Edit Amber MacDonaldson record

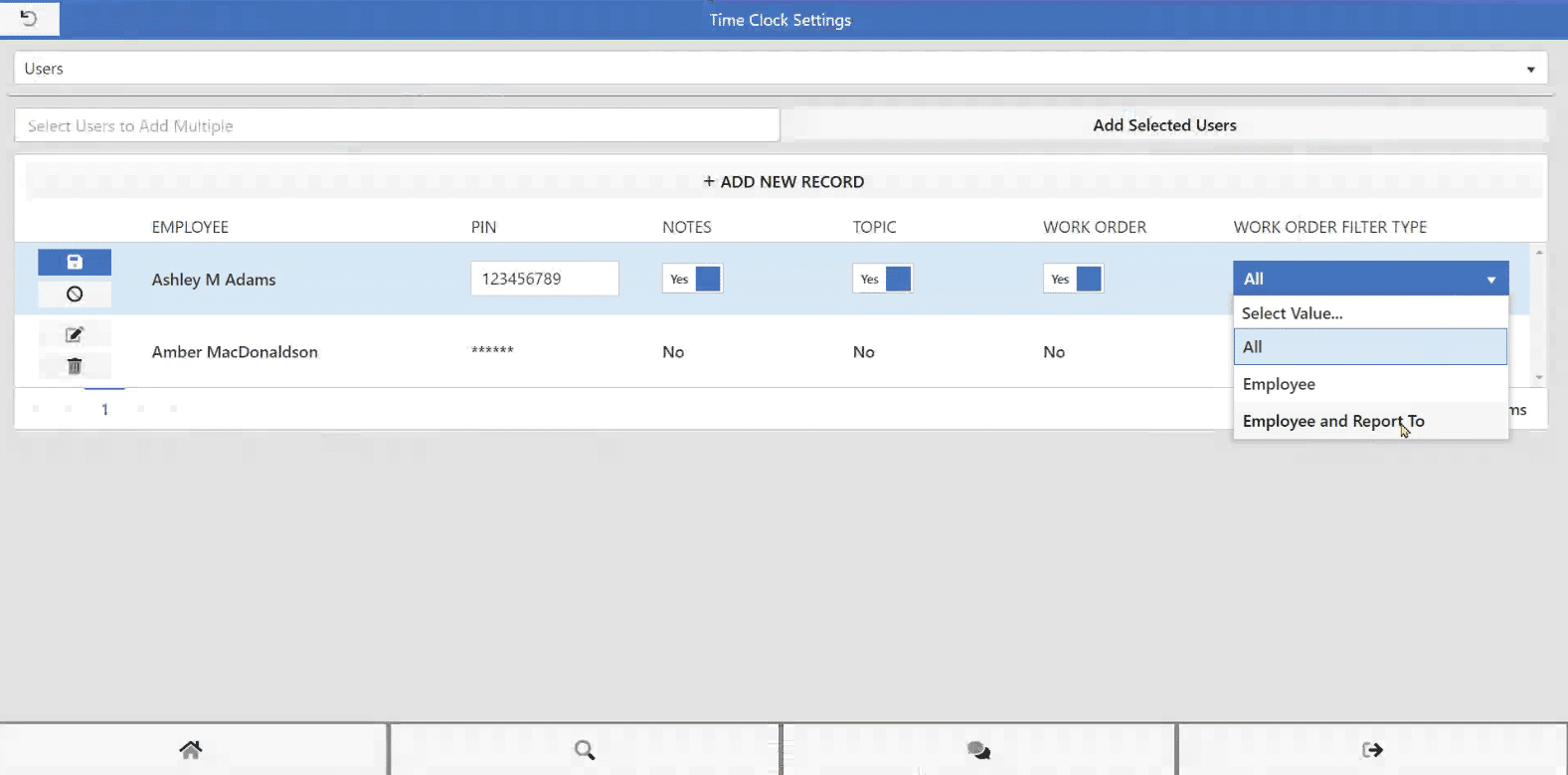(x=75, y=334)
